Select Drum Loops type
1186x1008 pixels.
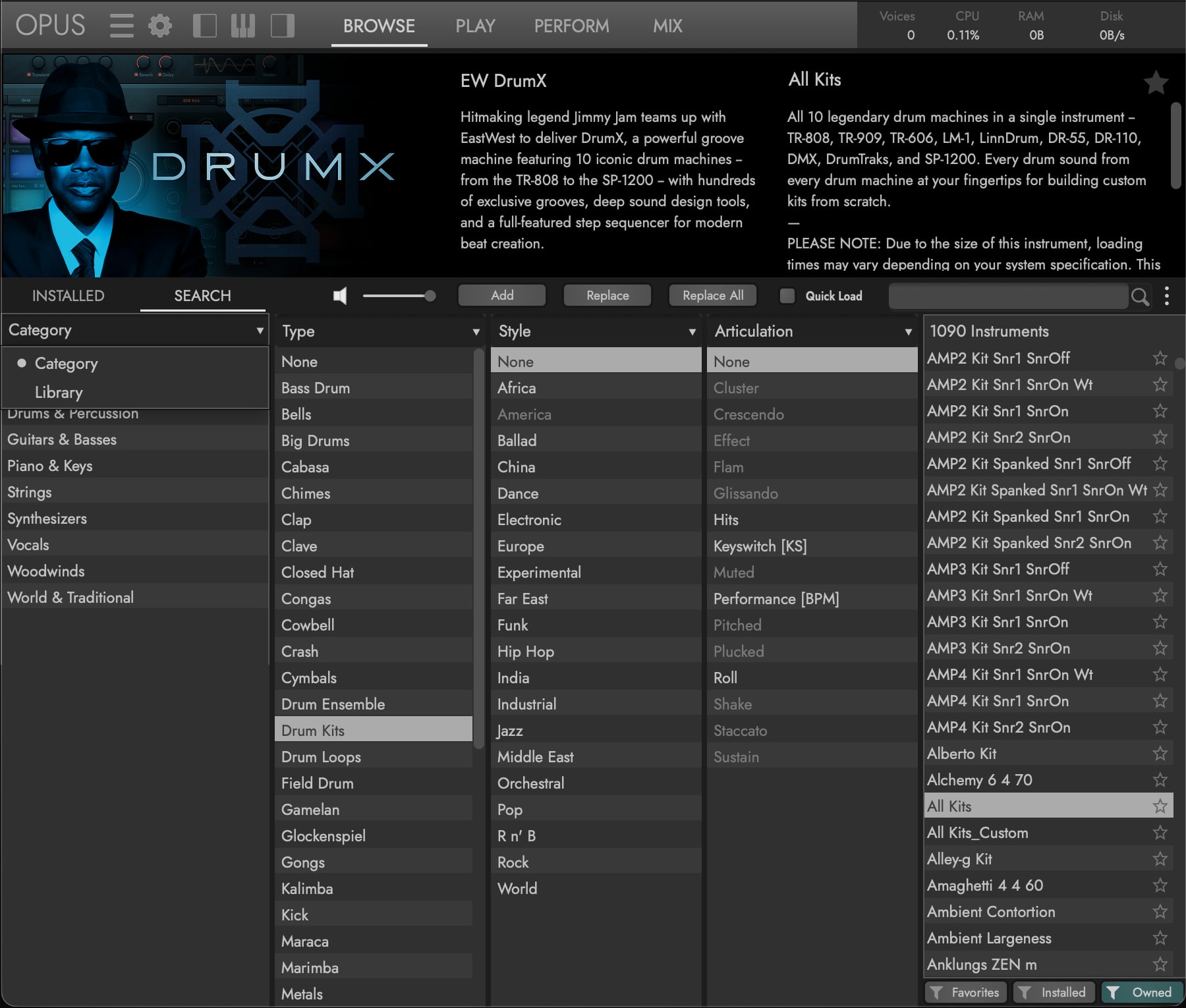click(374, 757)
